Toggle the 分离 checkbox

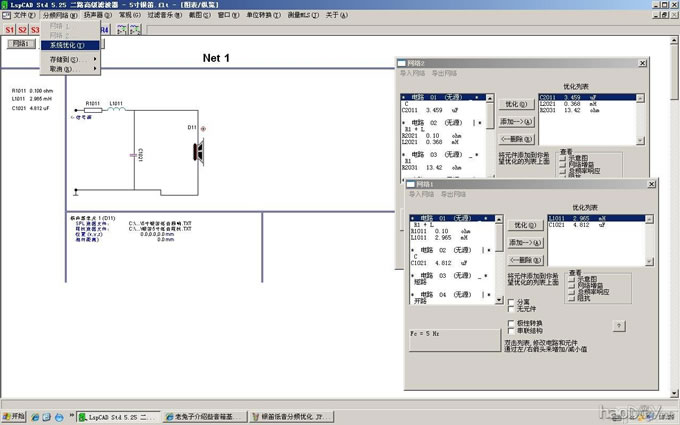coord(512,301)
